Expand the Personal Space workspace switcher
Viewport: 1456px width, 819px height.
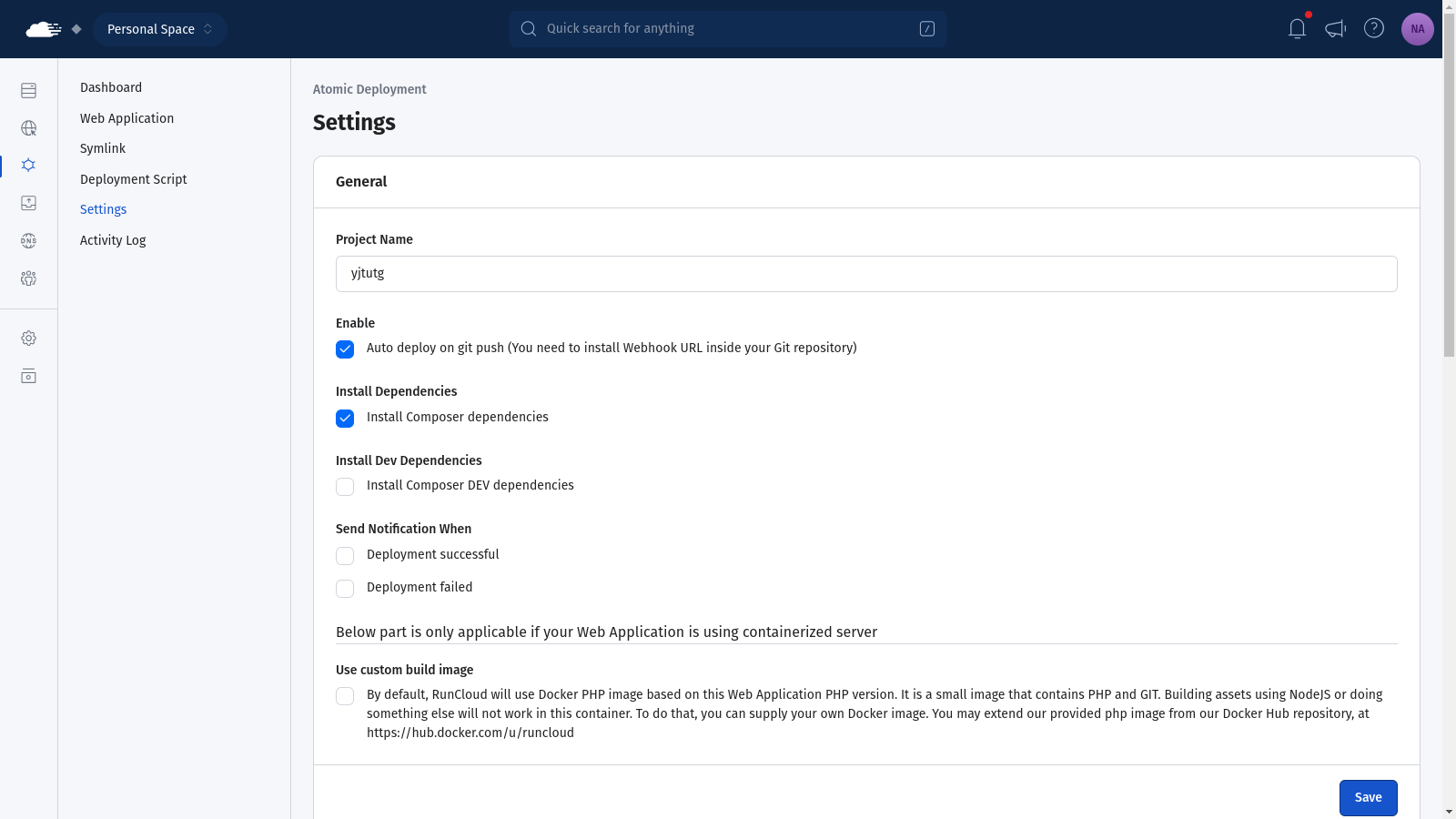click(x=159, y=29)
